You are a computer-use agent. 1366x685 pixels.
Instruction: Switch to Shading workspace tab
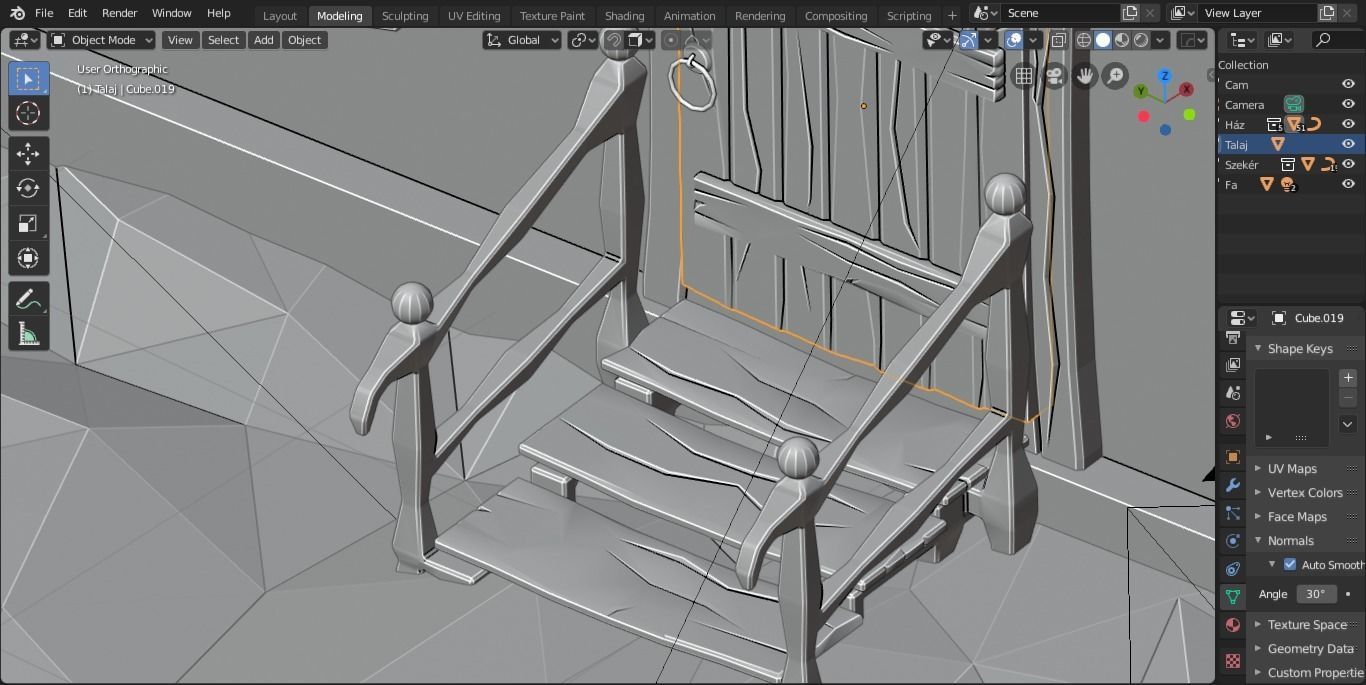pyautogui.click(x=624, y=16)
